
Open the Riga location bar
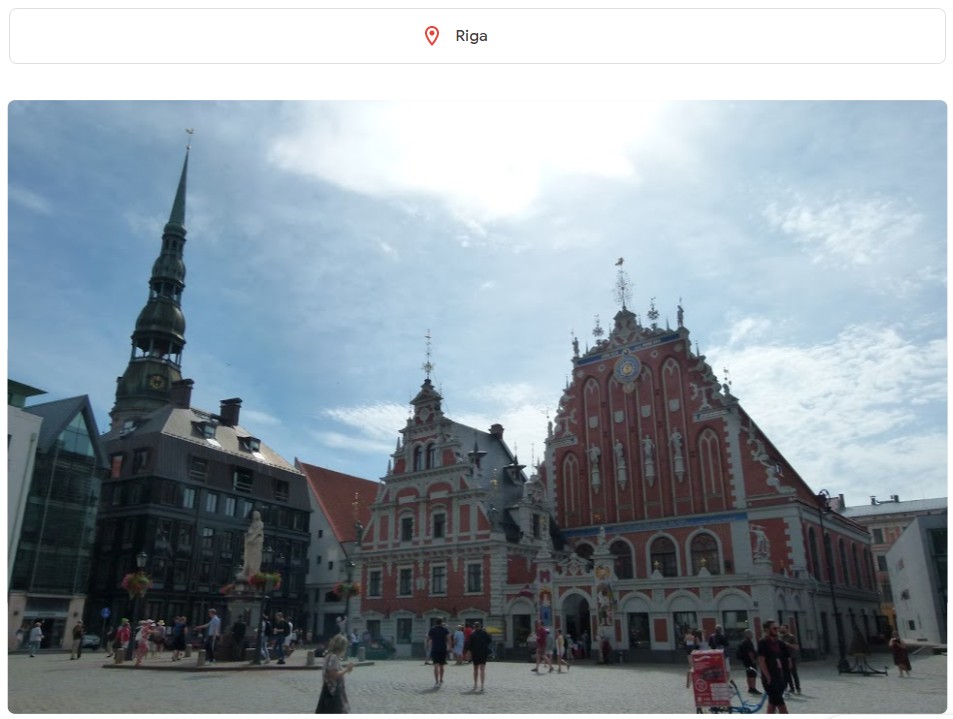[x=477, y=36]
